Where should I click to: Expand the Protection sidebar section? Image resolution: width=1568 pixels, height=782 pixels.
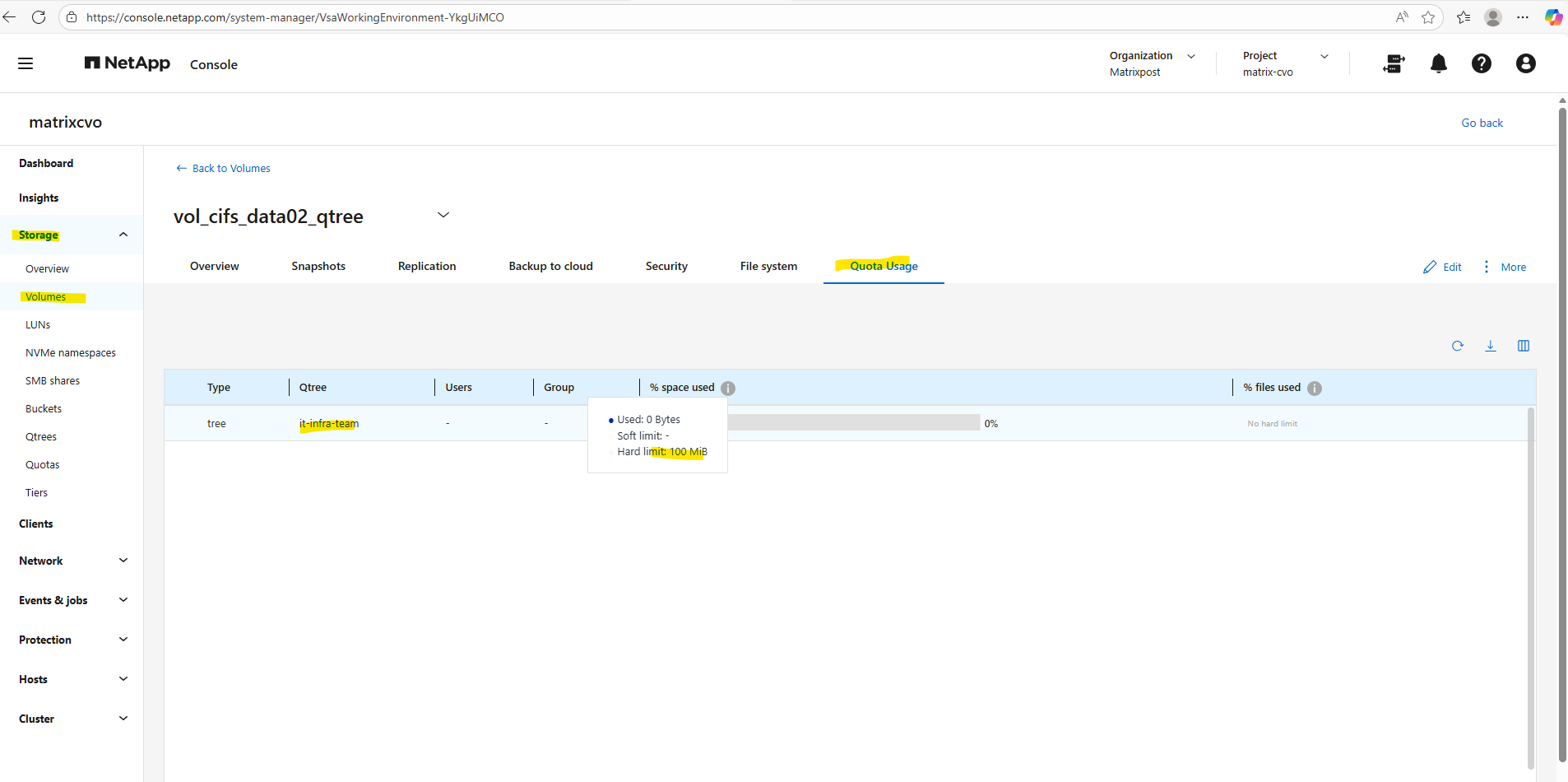pyautogui.click(x=123, y=640)
